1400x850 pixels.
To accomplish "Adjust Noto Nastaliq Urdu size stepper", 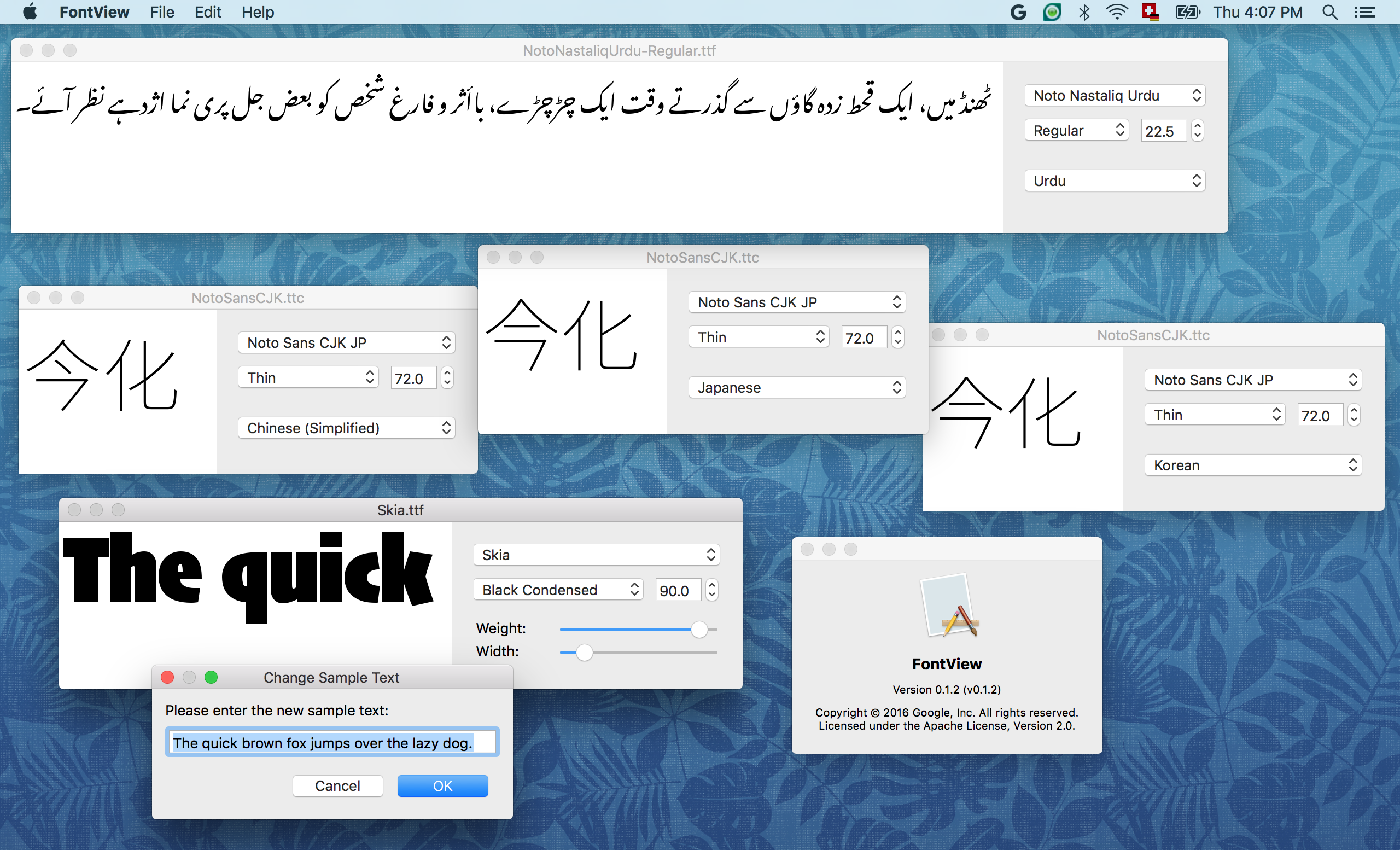I will tap(1197, 131).
